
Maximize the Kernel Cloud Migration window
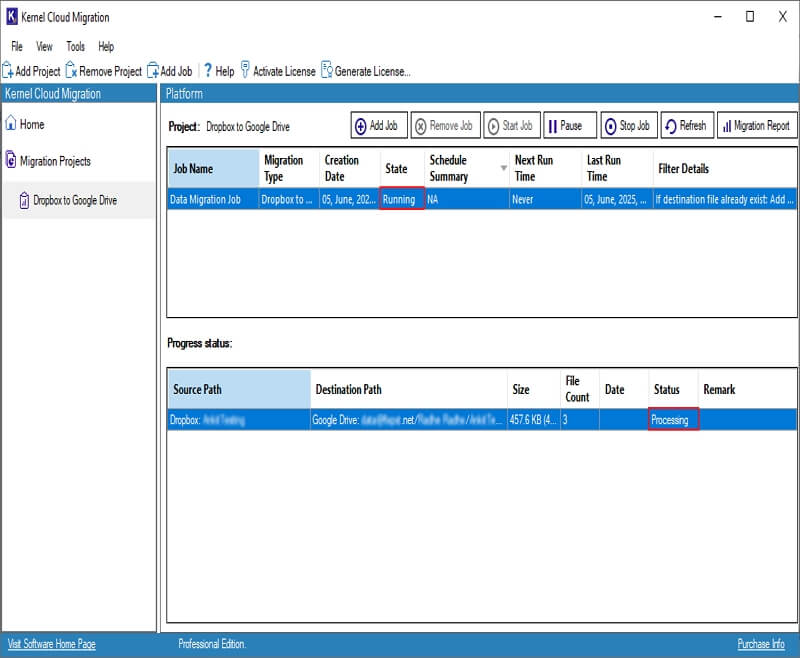pyautogui.click(x=749, y=16)
